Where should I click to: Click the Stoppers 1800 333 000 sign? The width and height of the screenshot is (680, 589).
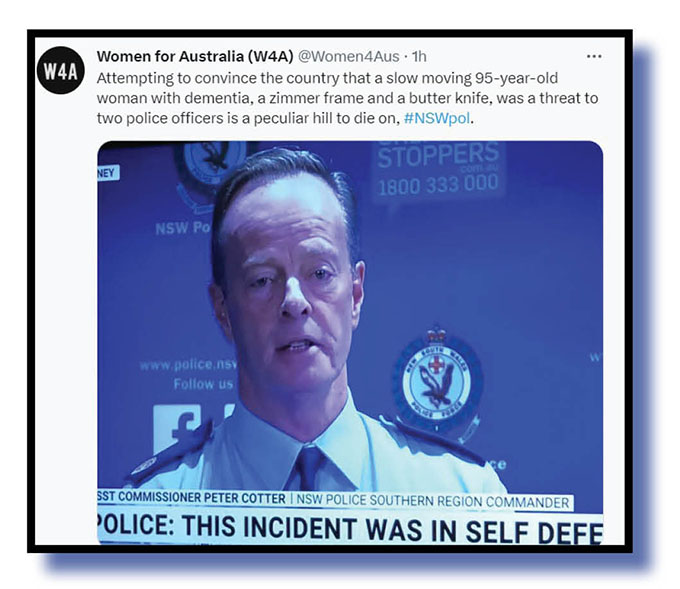(438, 171)
